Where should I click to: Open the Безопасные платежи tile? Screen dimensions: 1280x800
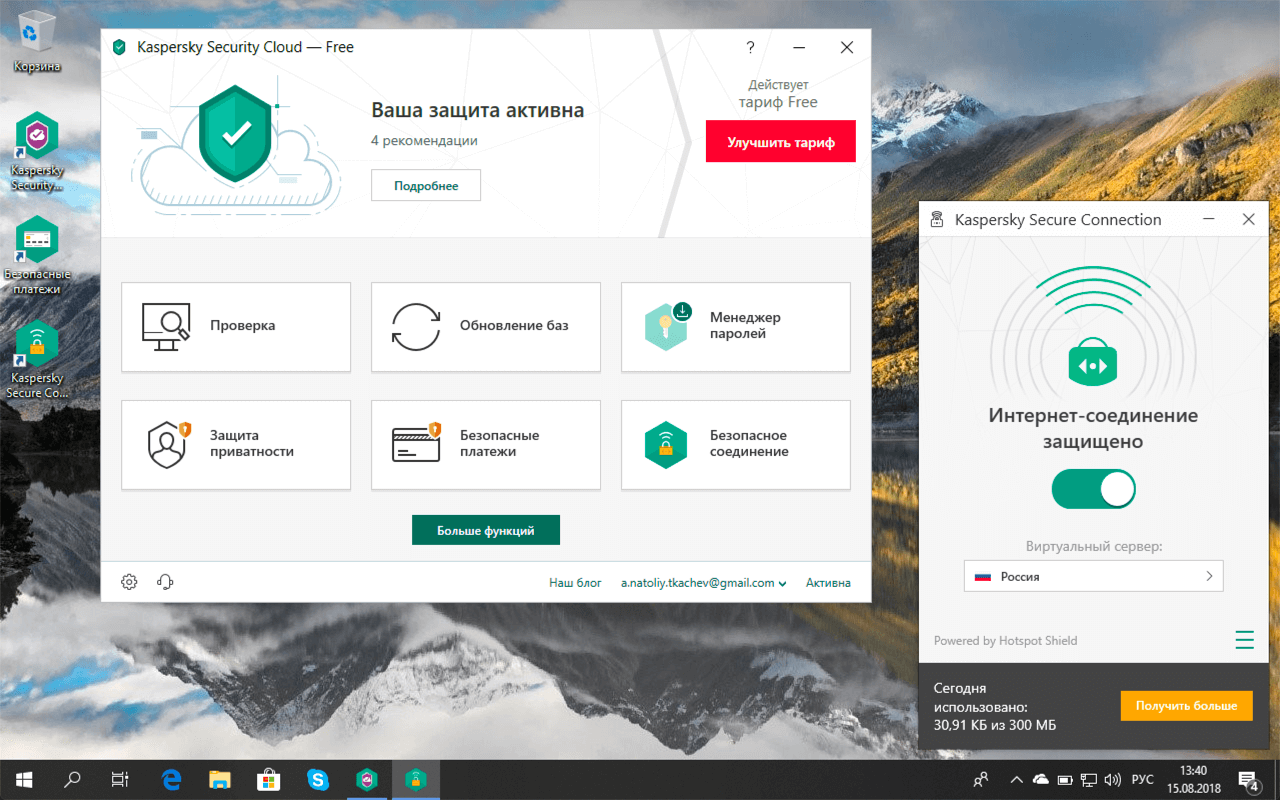pyautogui.click(x=486, y=444)
